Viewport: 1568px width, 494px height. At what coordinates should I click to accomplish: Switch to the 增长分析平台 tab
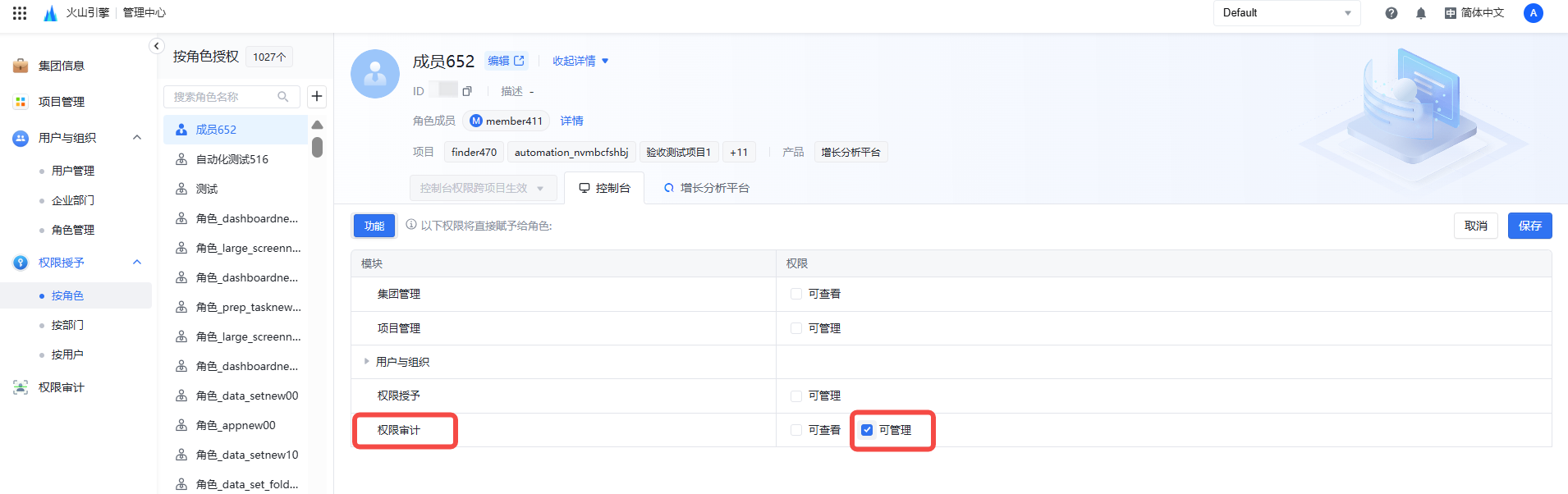707,188
